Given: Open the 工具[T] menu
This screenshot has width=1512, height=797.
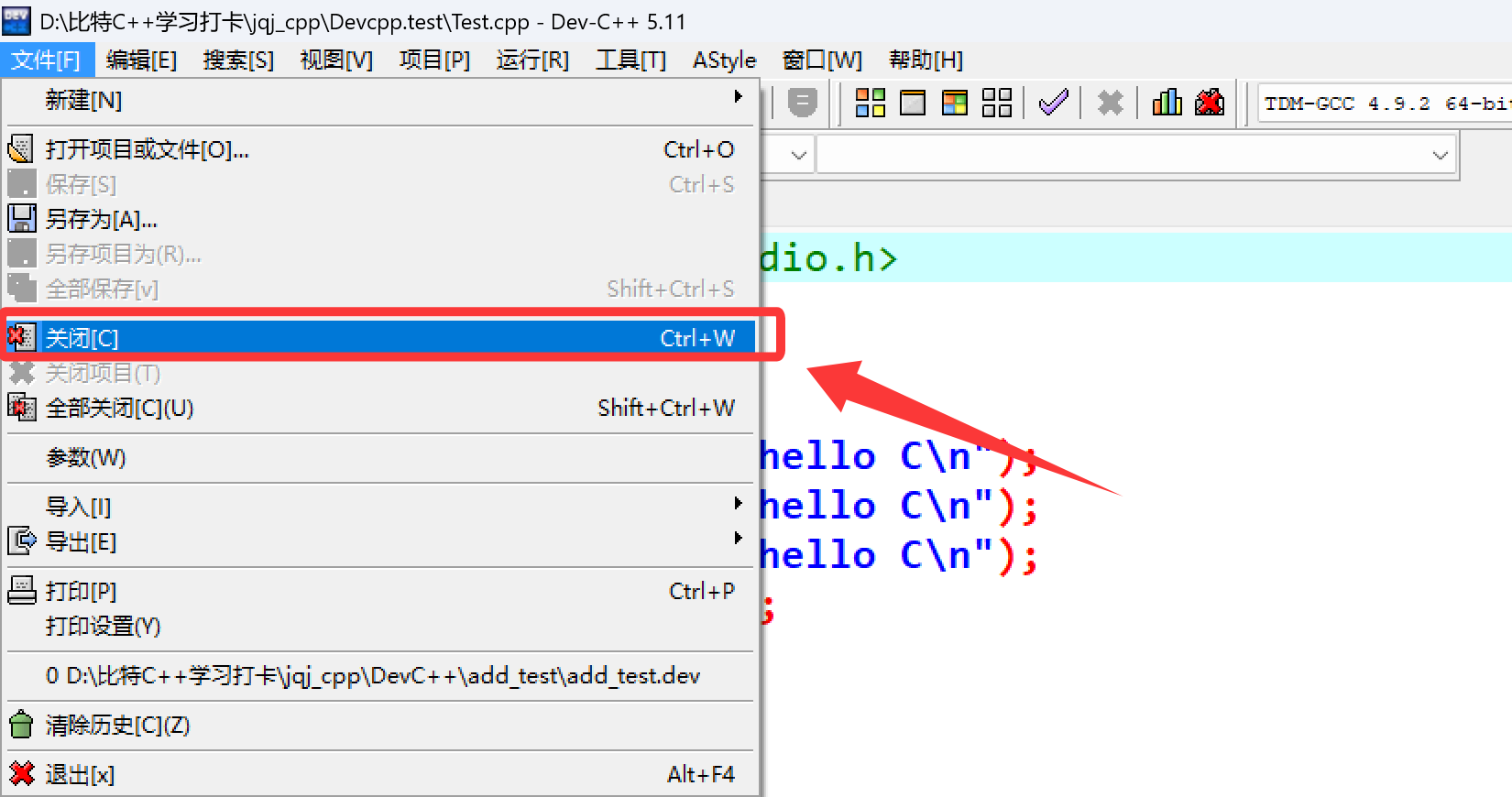Looking at the screenshot, I should (630, 60).
